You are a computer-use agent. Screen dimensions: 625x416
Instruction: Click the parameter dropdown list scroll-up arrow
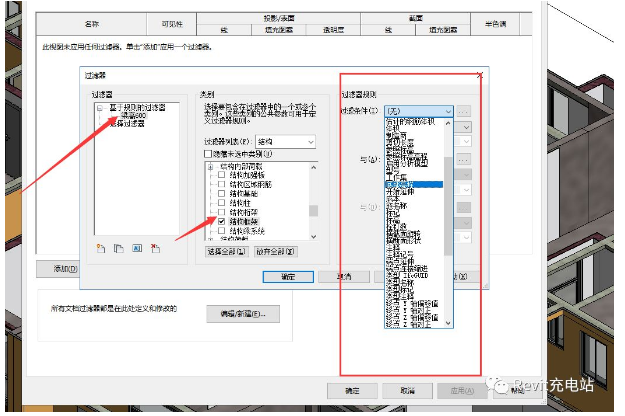click(x=448, y=123)
